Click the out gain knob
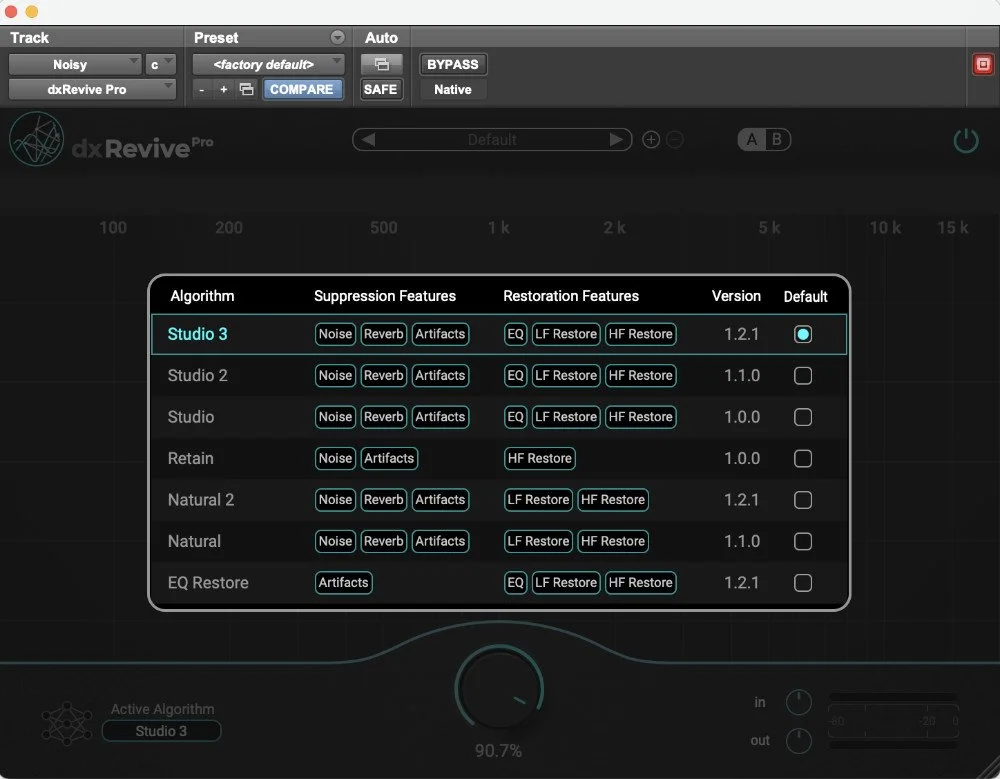The height and width of the screenshot is (779, 1000). point(798,741)
